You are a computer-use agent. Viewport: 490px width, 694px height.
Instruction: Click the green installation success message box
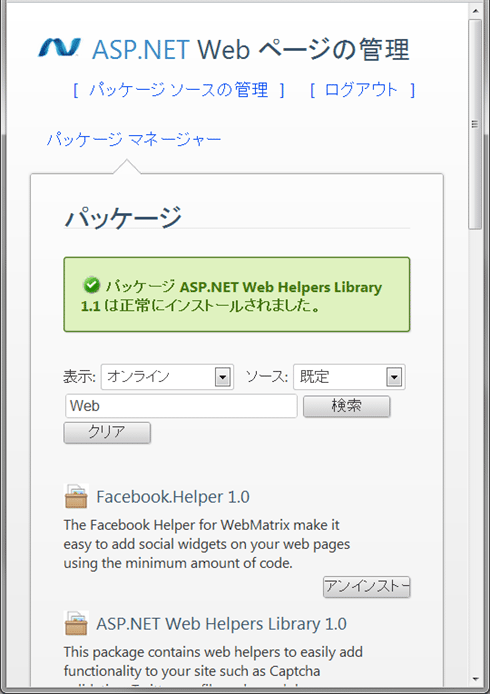pos(237,294)
